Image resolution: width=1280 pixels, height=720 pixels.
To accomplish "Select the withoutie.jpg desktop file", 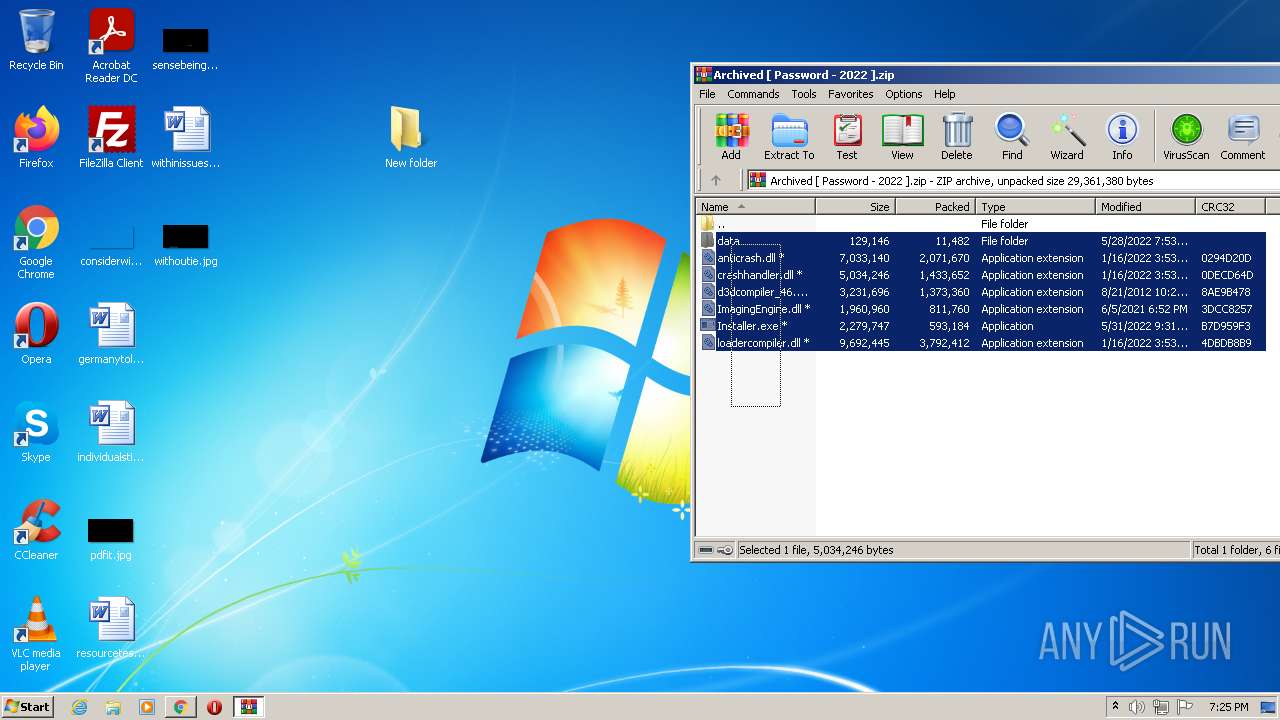I will pyautogui.click(x=186, y=244).
